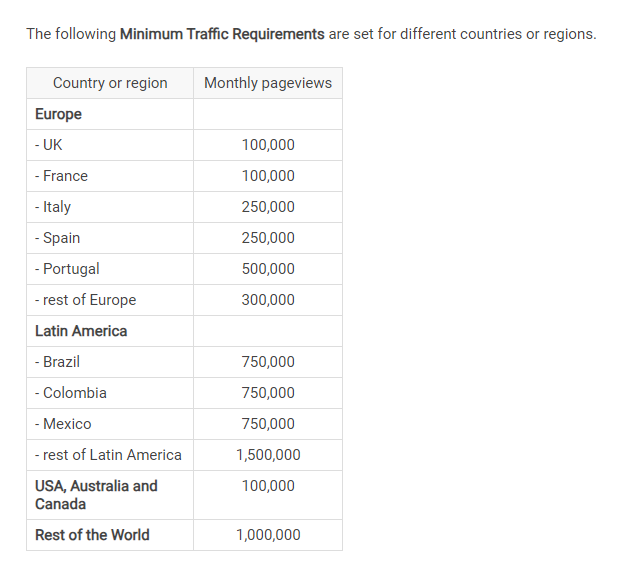
Task: Click the UK row label
Action: (x=48, y=145)
